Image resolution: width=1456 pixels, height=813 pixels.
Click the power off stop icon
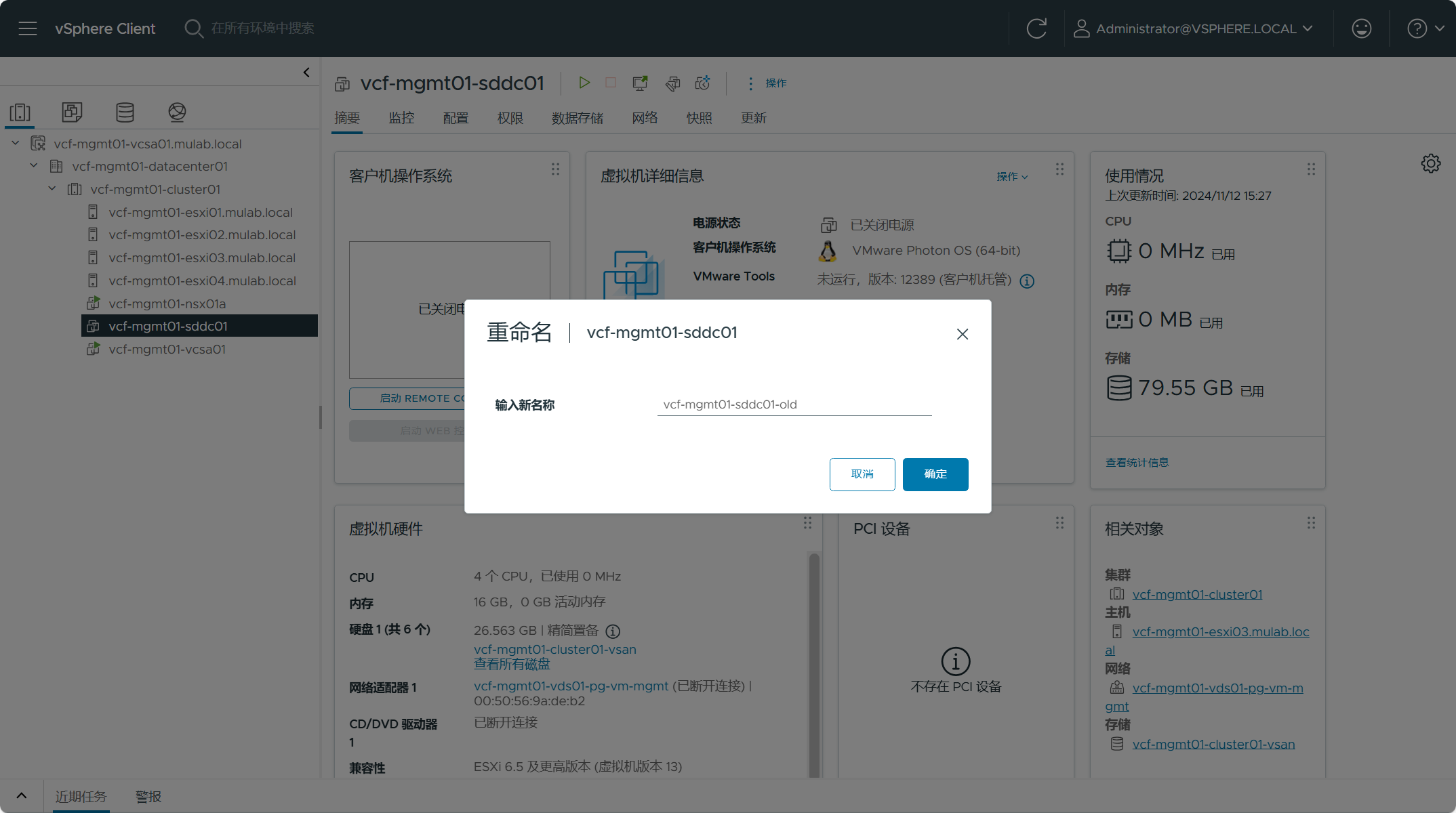point(611,83)
